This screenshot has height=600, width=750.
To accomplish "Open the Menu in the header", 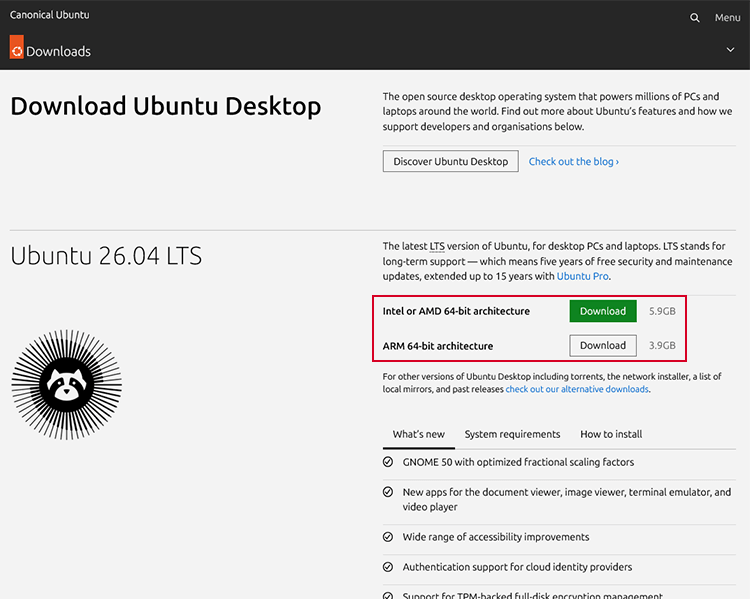I will [728, 18].
